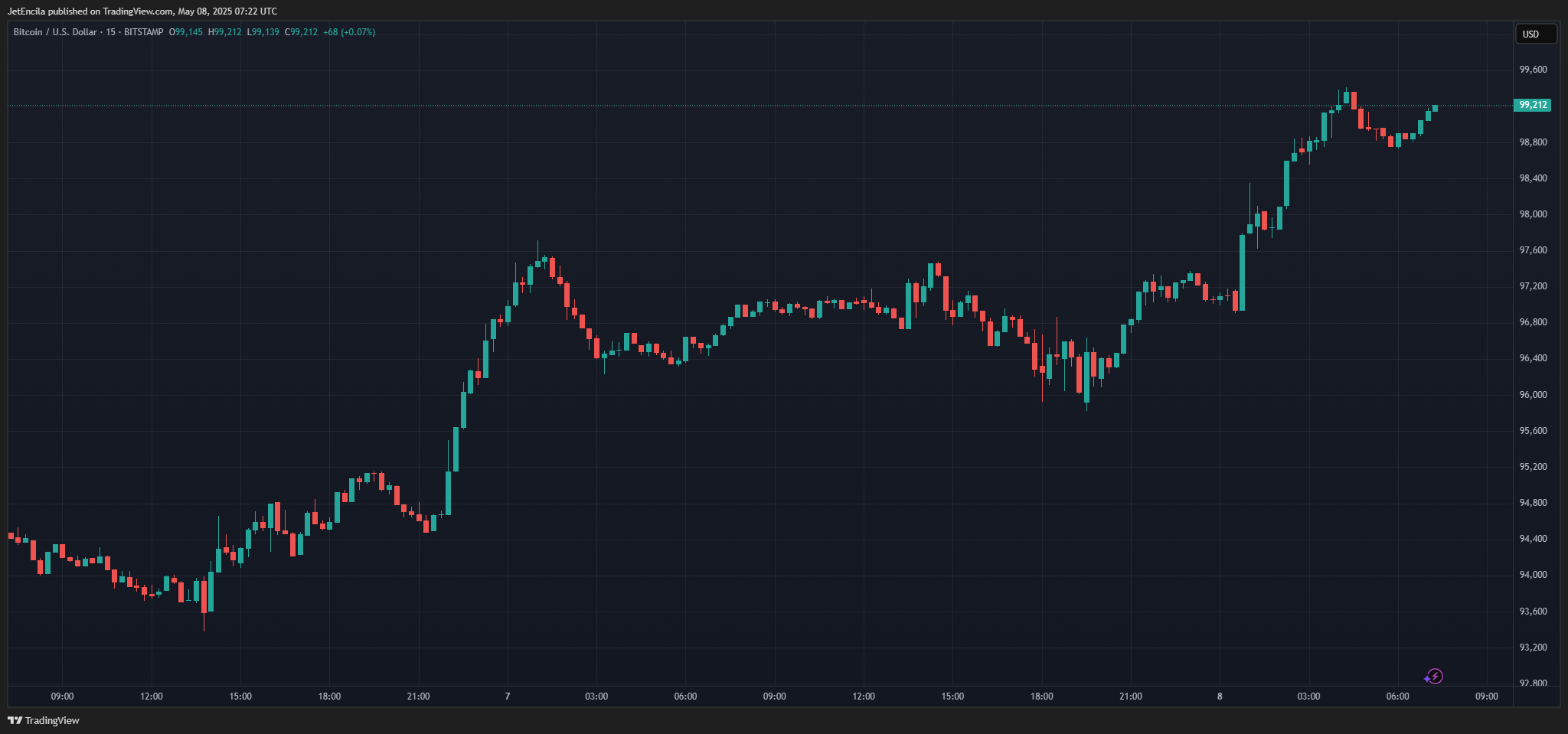Click the TradingView logo at bottom left
The width and height of the screenshot is (1568, 734).
pyautogui.click(x=44, y=720)
